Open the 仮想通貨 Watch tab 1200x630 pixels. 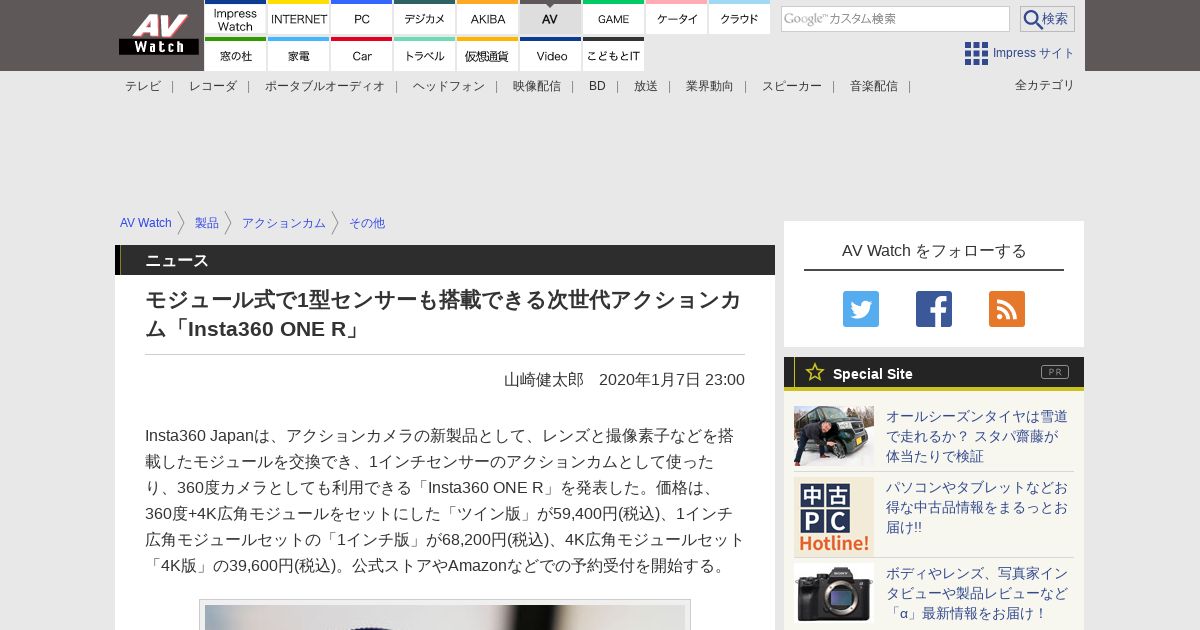pos(488,55)
